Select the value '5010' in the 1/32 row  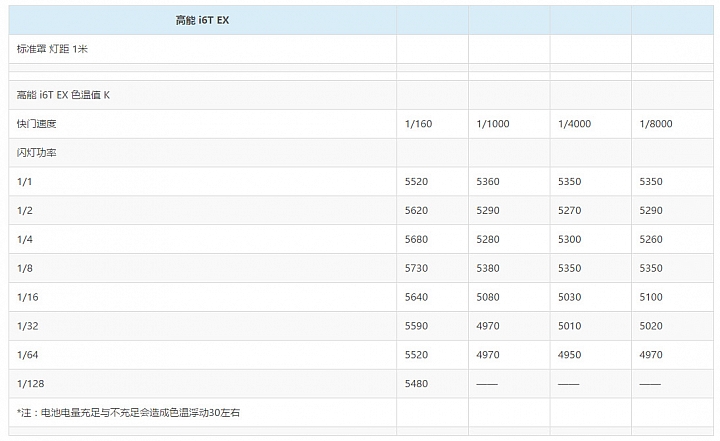click(x=569, y=327)
